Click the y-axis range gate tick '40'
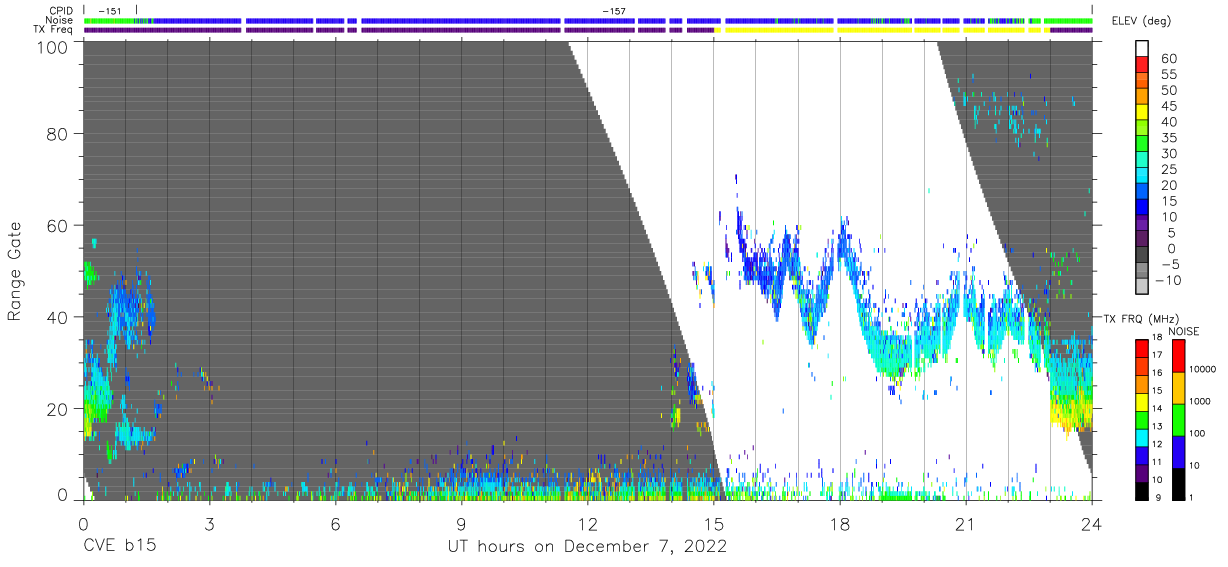The width and height of the screenshot is (1228, 567). pyautogui.click(x=59, y=317)
